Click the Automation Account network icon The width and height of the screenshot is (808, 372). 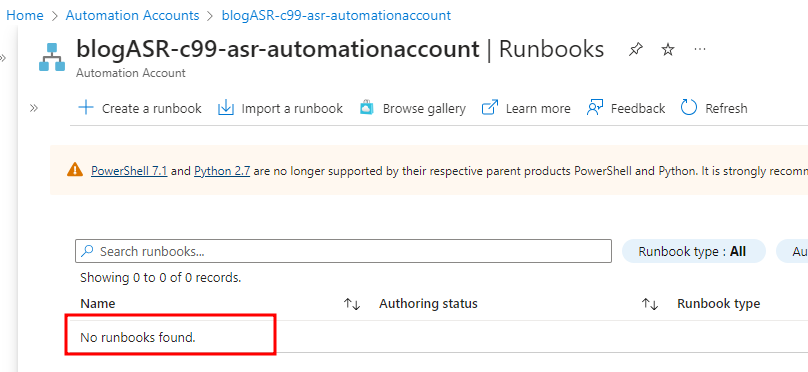(x=52, y=57)
